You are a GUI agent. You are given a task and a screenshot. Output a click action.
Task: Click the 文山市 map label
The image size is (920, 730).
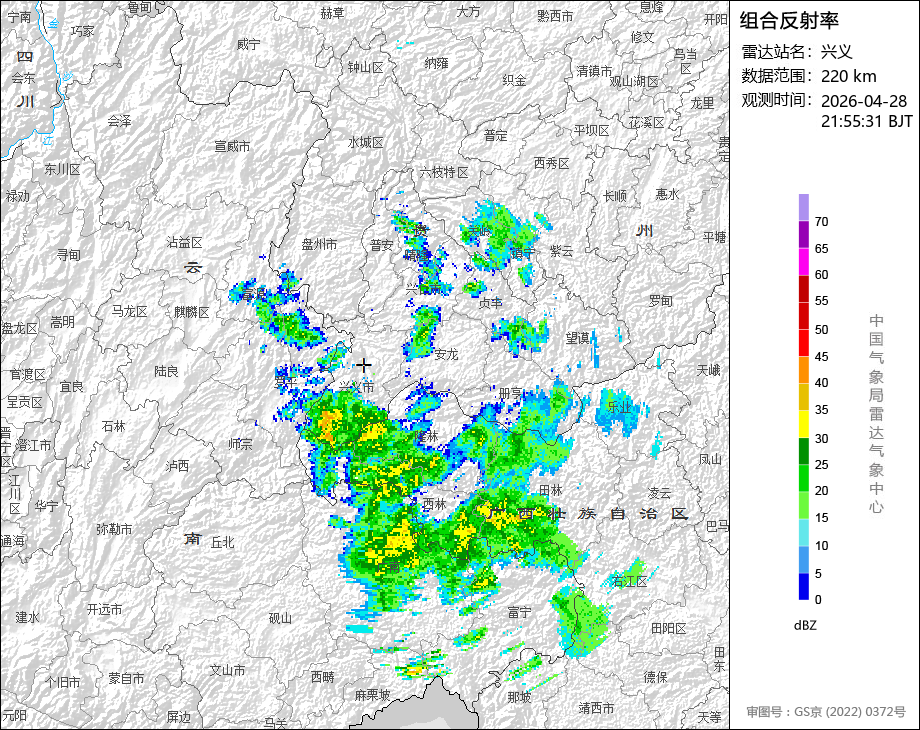pos(228,670)
